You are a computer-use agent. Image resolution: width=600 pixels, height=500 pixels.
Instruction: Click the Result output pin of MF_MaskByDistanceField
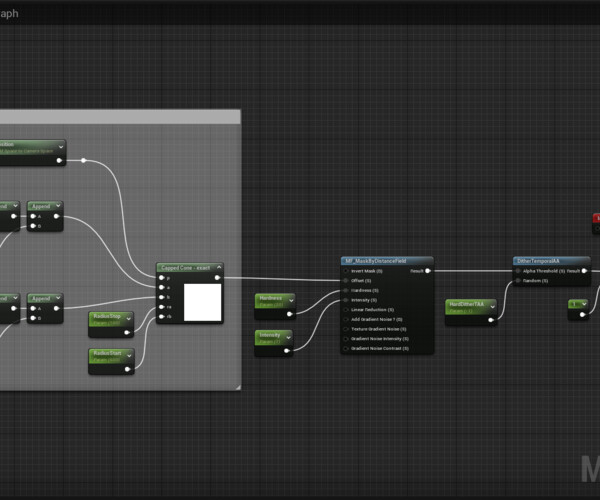(x=428, y=270)
